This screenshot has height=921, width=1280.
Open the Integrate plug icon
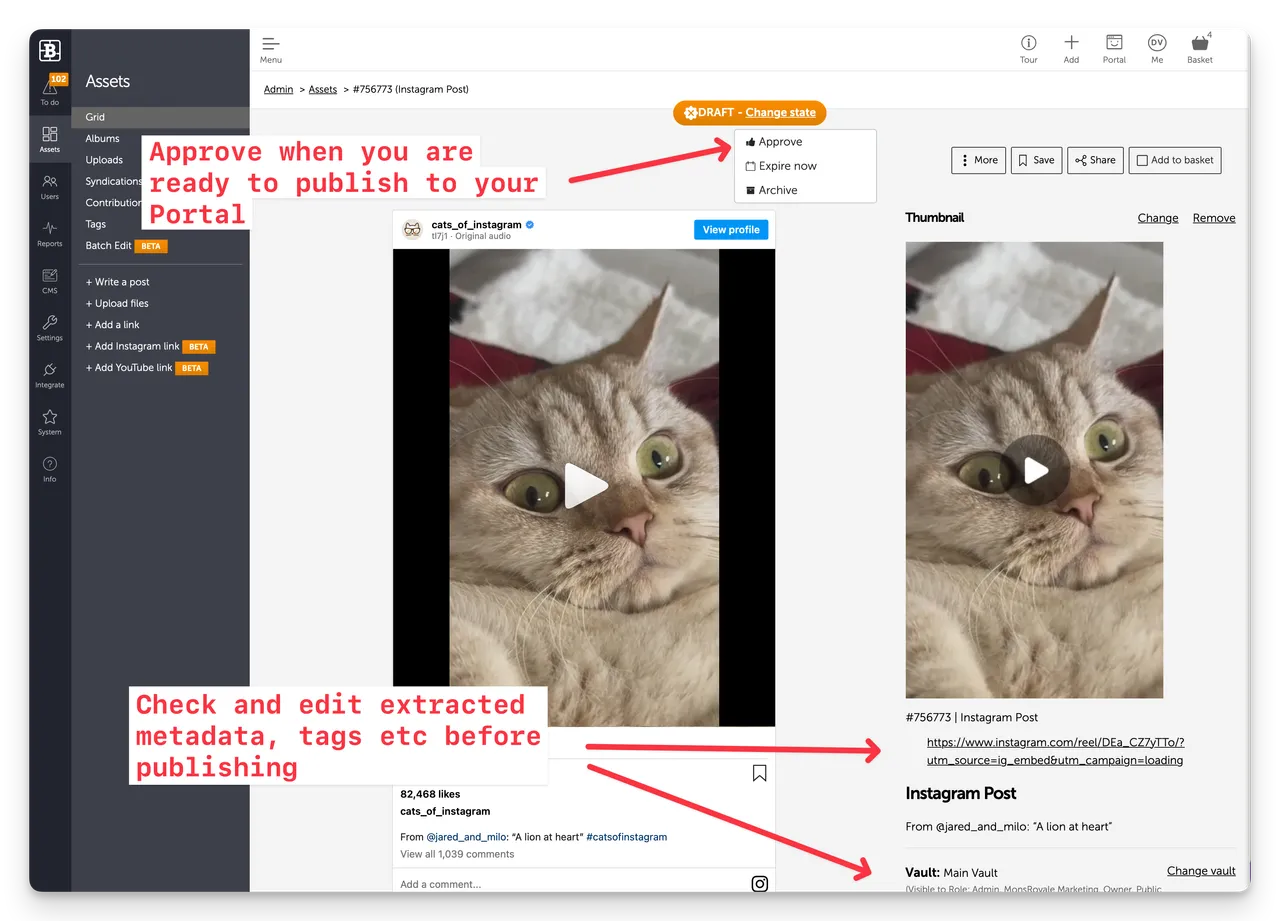coord(50,375)
